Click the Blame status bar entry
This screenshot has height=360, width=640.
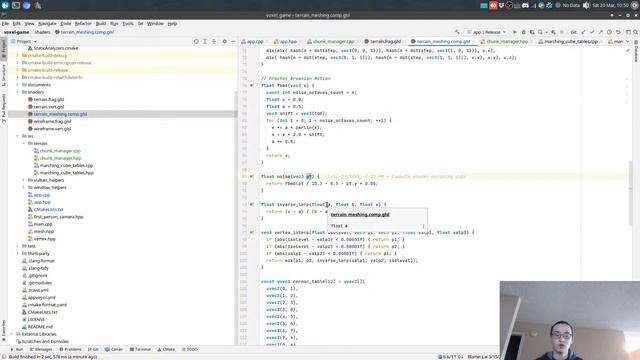484,357
